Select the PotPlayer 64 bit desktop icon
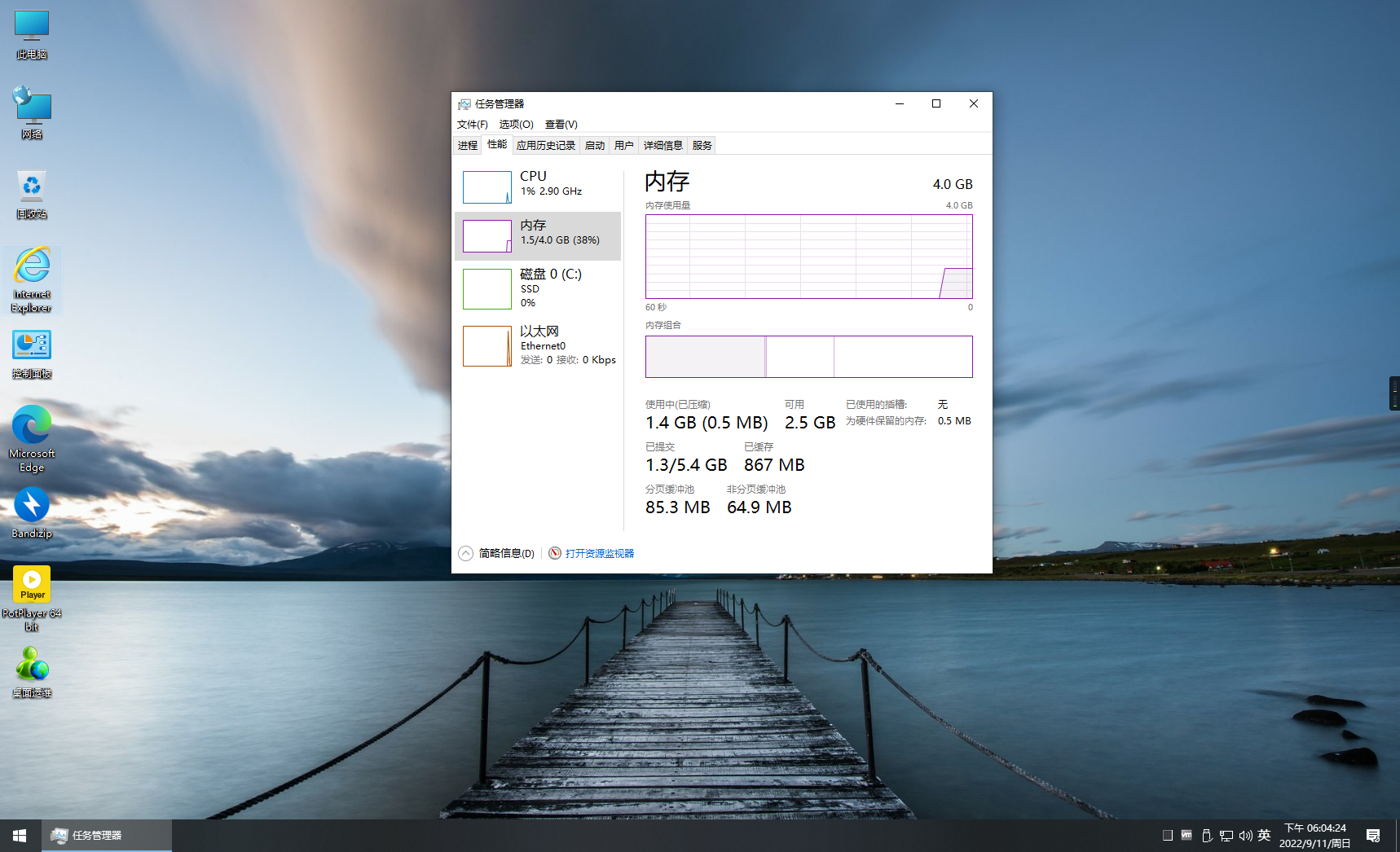 (x=32, y=597)
